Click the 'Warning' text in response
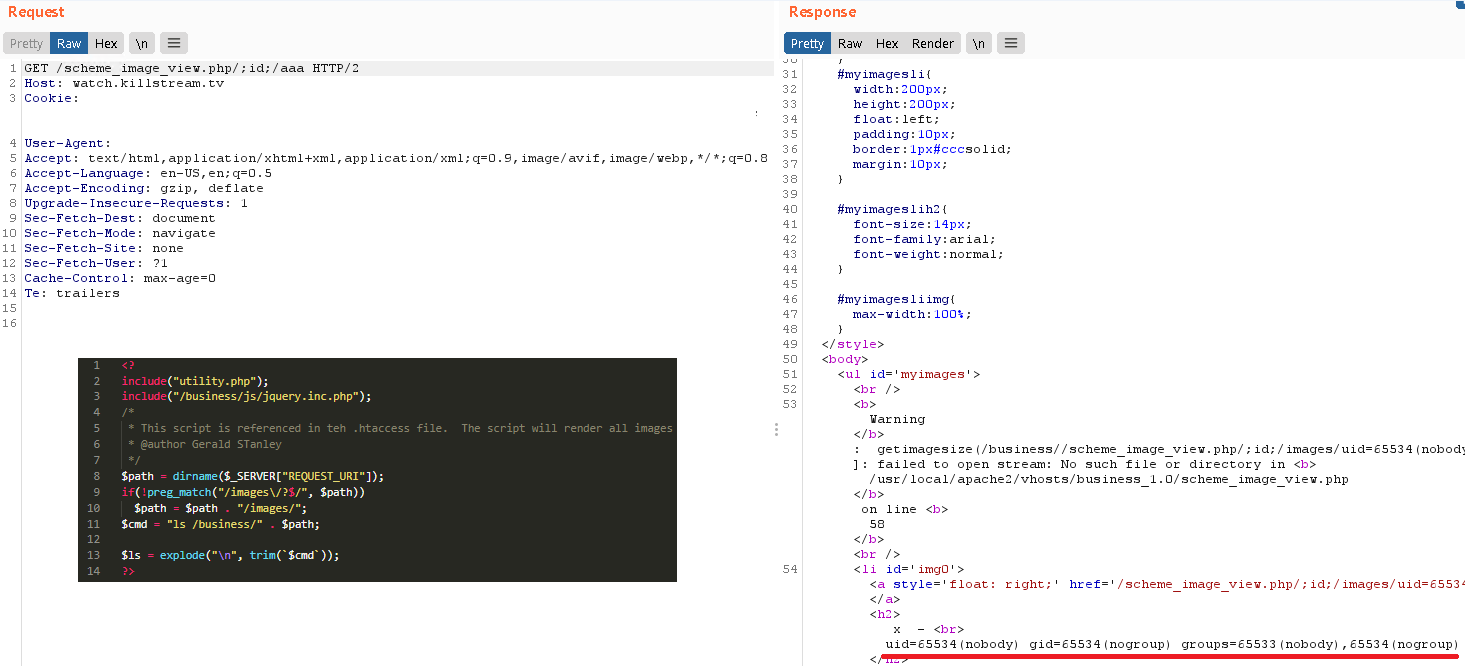Screen dimensions: 1465x666 897,419
